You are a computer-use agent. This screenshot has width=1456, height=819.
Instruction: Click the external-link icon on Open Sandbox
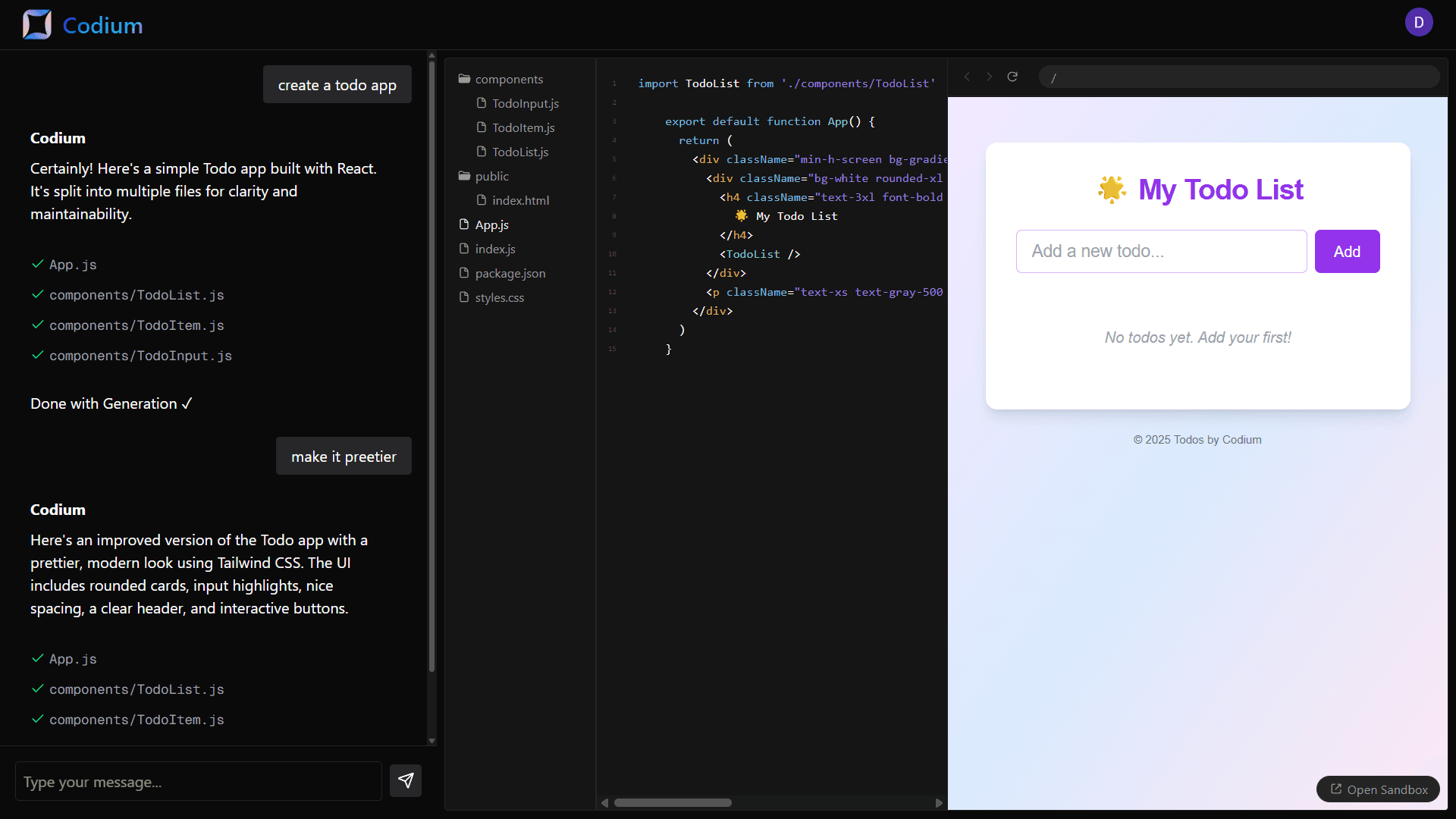point(1335,789)
